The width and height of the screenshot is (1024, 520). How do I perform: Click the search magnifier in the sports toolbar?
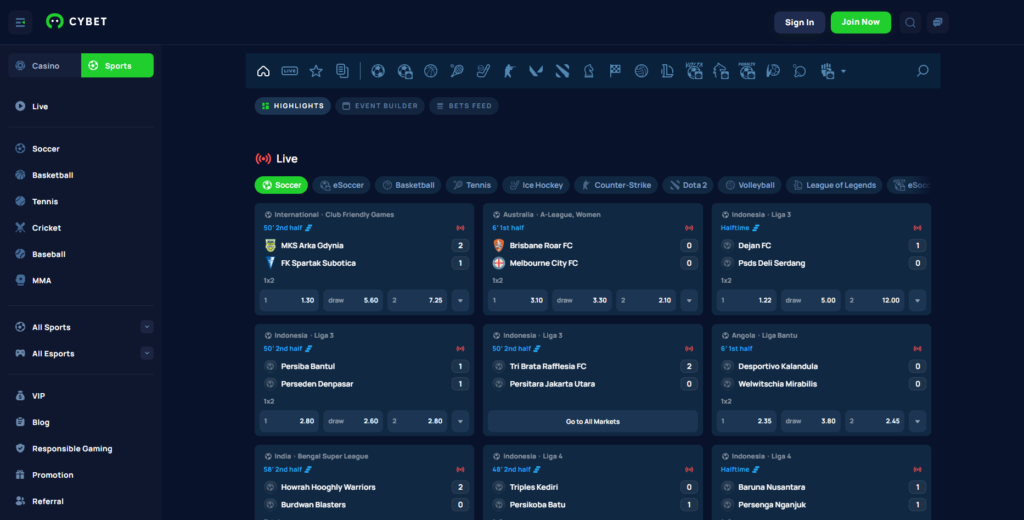click(x=922, y=71)
